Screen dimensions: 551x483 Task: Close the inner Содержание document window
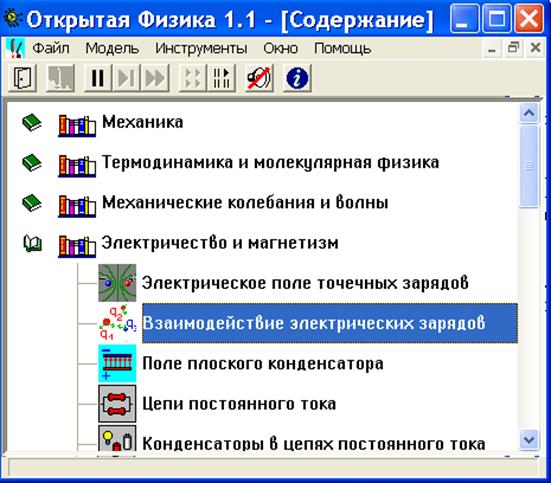pos(535,48)
